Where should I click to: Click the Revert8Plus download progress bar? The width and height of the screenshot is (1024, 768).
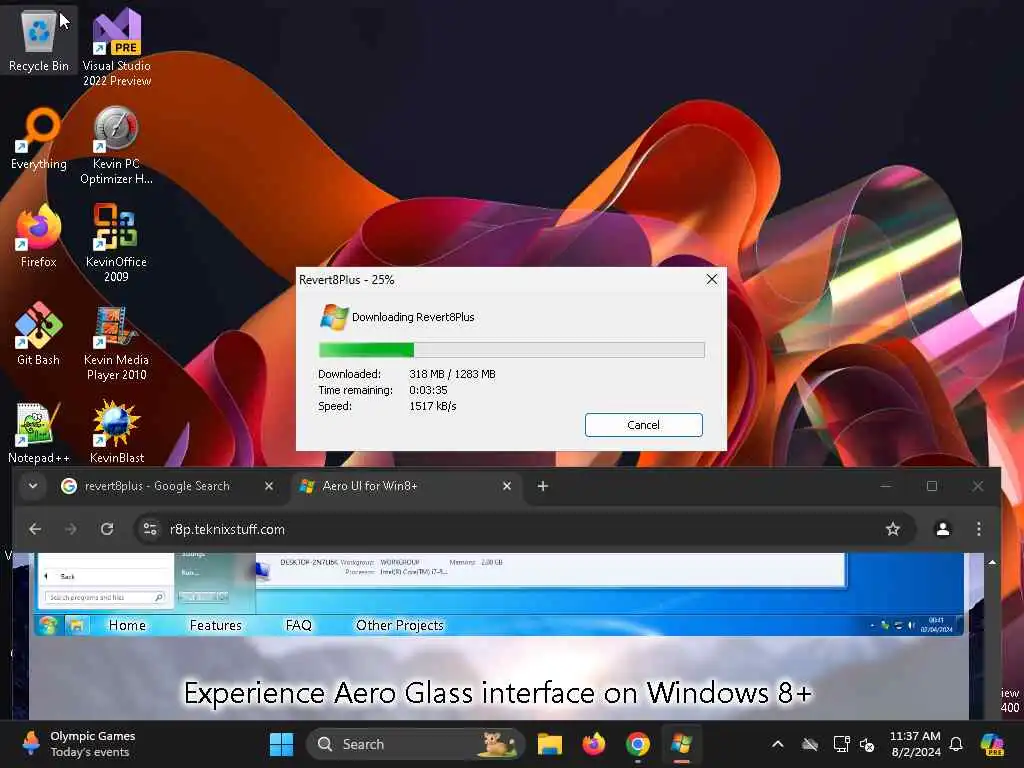point(511,350)
